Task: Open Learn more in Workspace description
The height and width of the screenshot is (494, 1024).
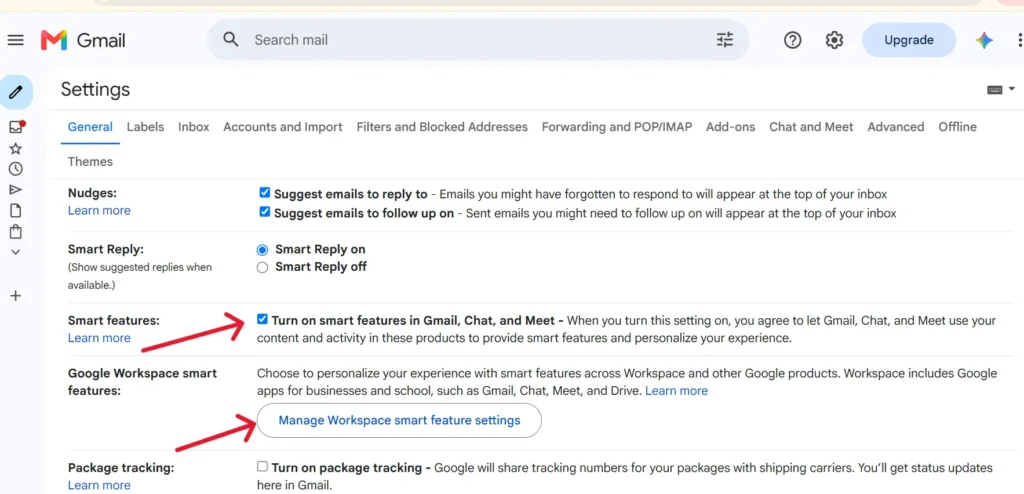Action: (677, 391)
